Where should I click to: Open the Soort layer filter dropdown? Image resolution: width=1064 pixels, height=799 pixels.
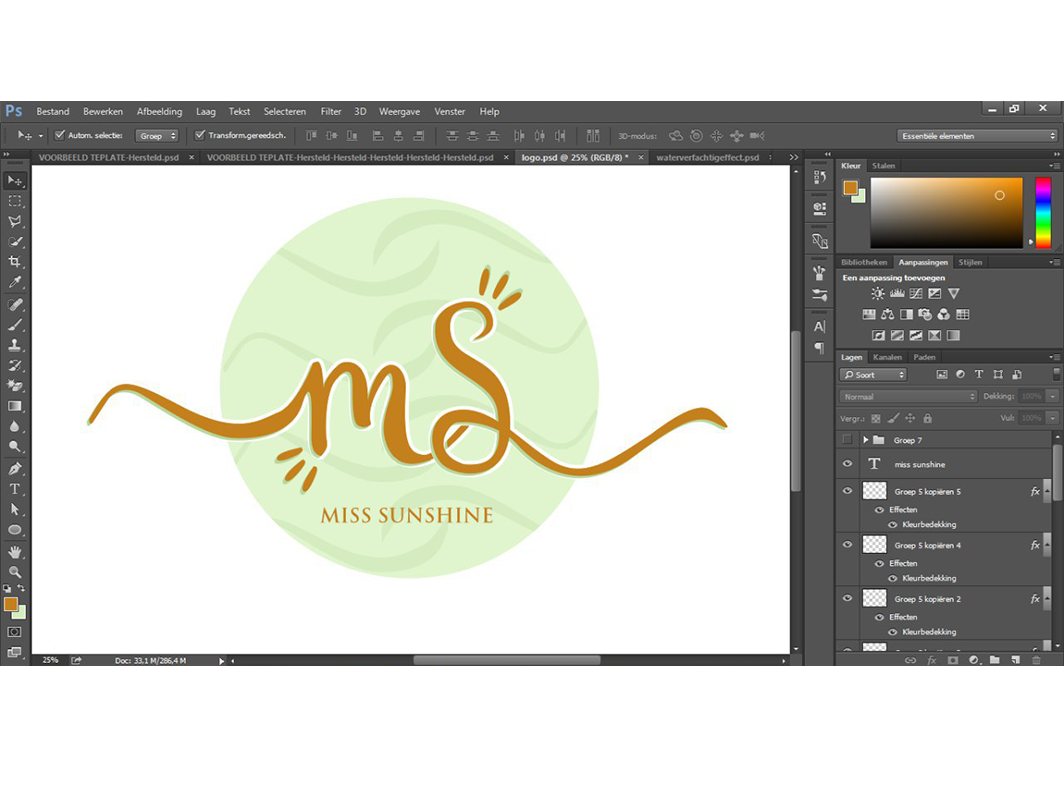pyautogui.click(x=873, y=375)
